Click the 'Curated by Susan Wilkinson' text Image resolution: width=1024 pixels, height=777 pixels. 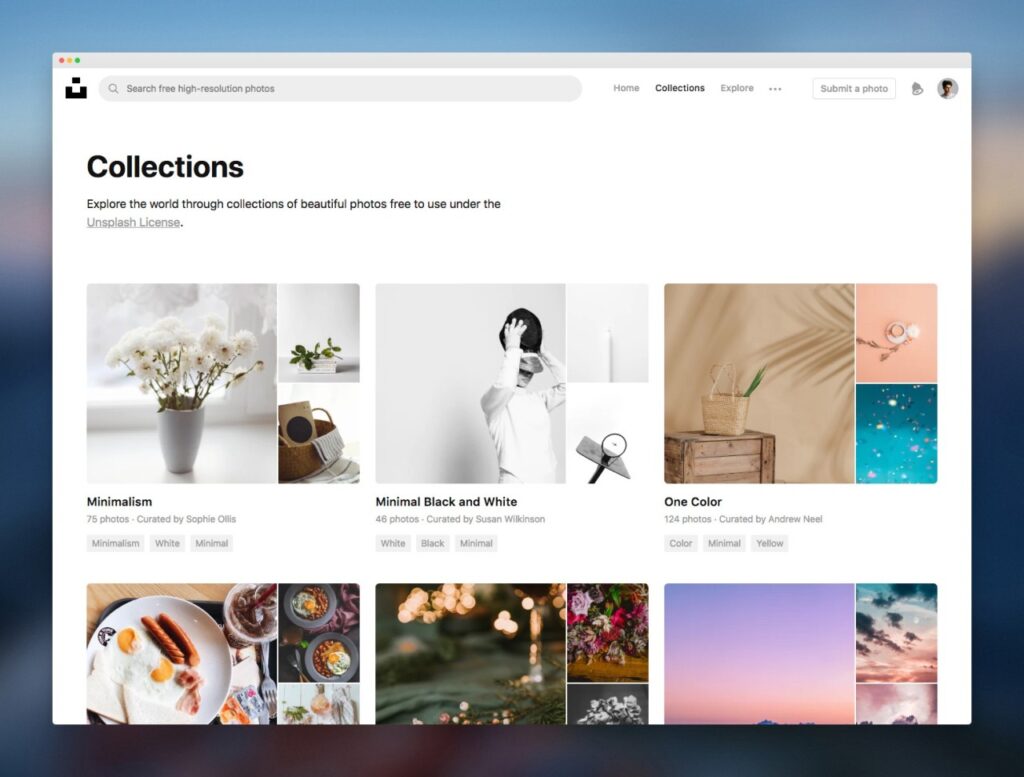(x=485, y=519)
